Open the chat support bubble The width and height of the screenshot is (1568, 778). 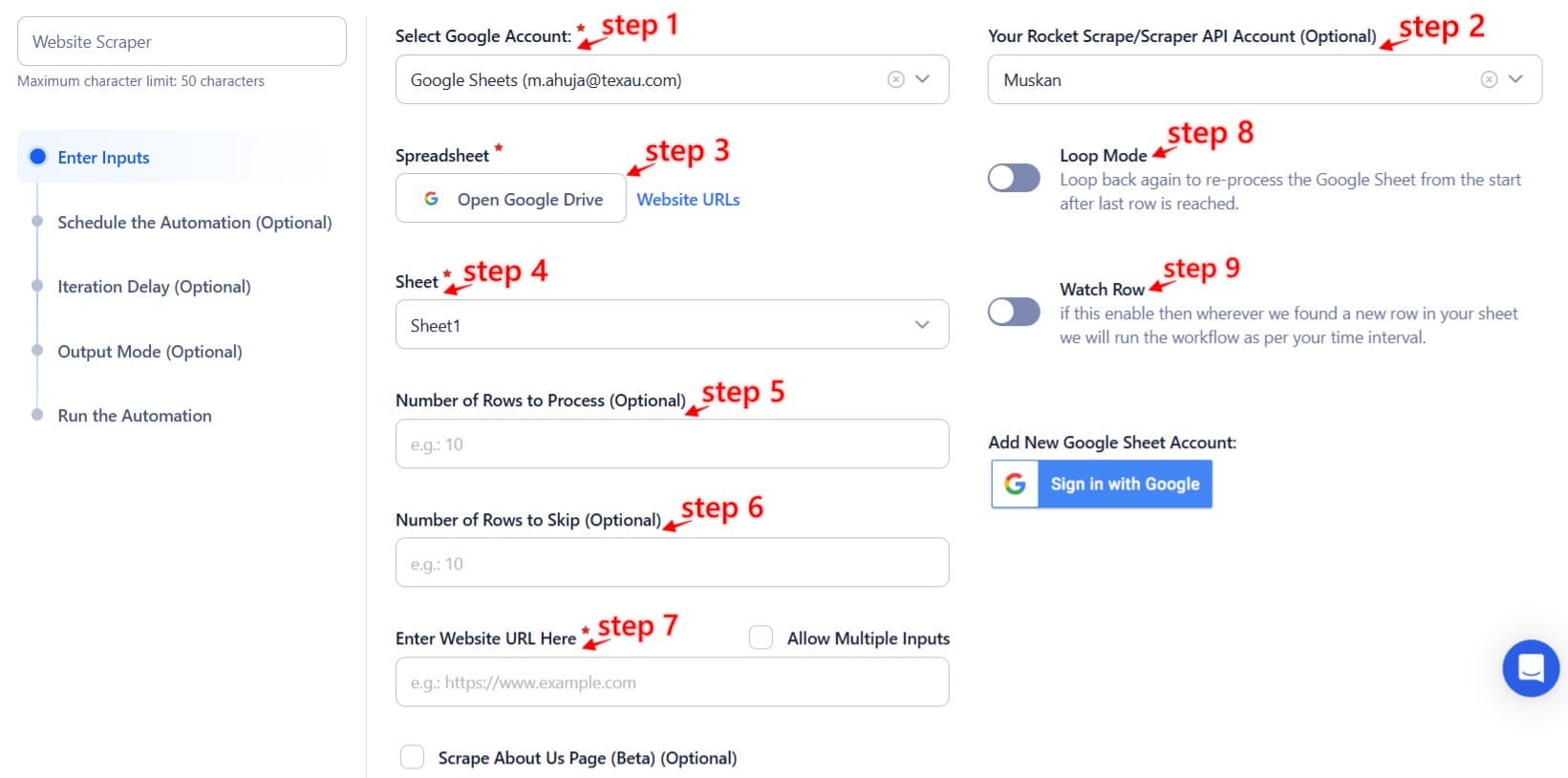[1530, 668]
